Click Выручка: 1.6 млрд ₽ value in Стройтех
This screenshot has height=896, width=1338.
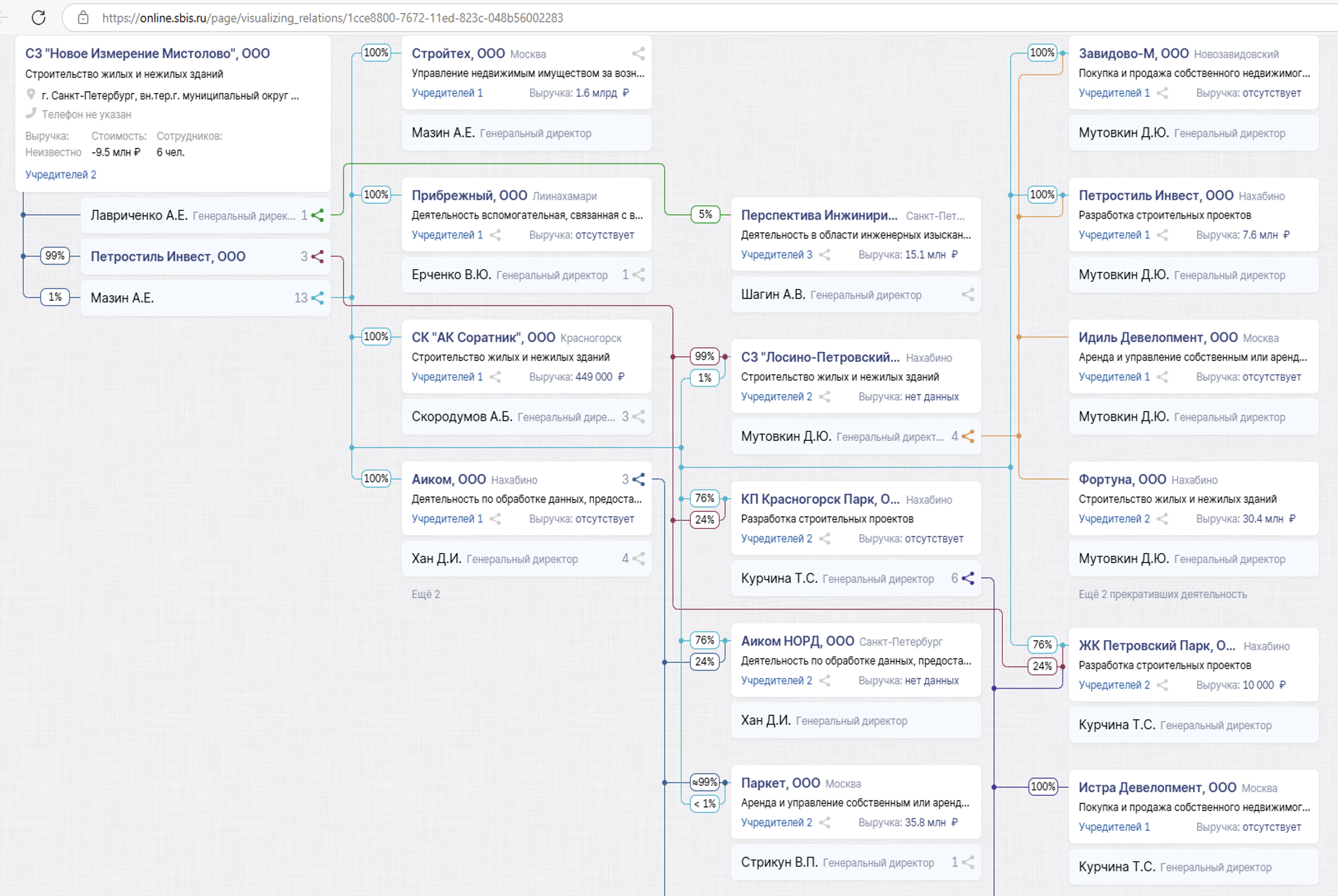coord(579,93)
